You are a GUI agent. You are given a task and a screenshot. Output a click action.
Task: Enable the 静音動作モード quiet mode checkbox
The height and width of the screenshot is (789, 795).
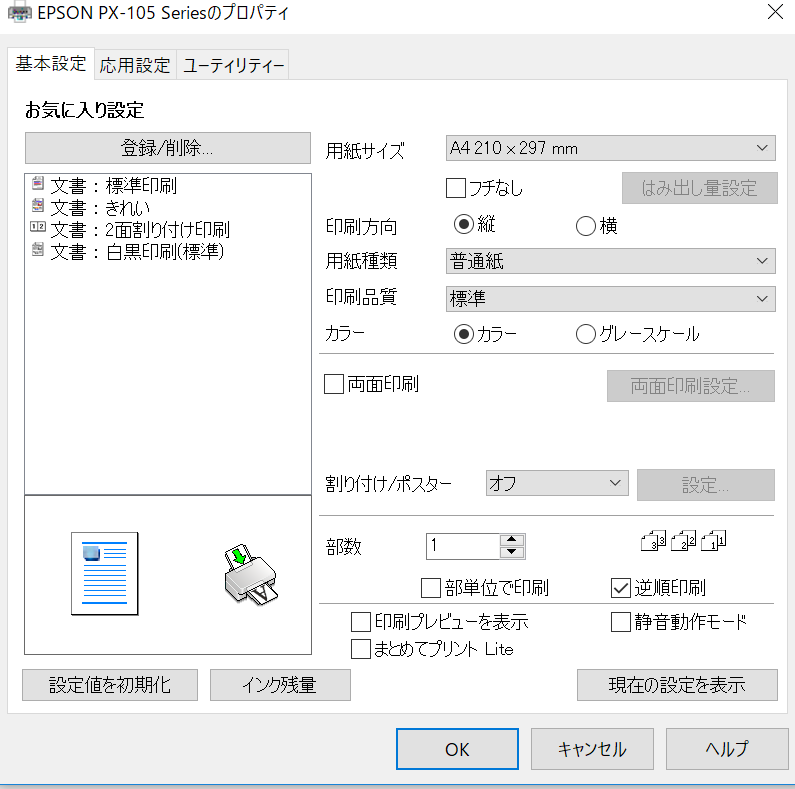(x=621, y=622)
